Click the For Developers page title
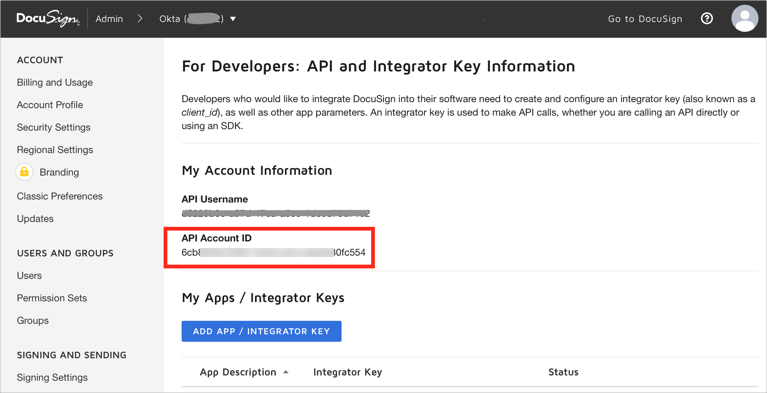 [x=378, y=66]
